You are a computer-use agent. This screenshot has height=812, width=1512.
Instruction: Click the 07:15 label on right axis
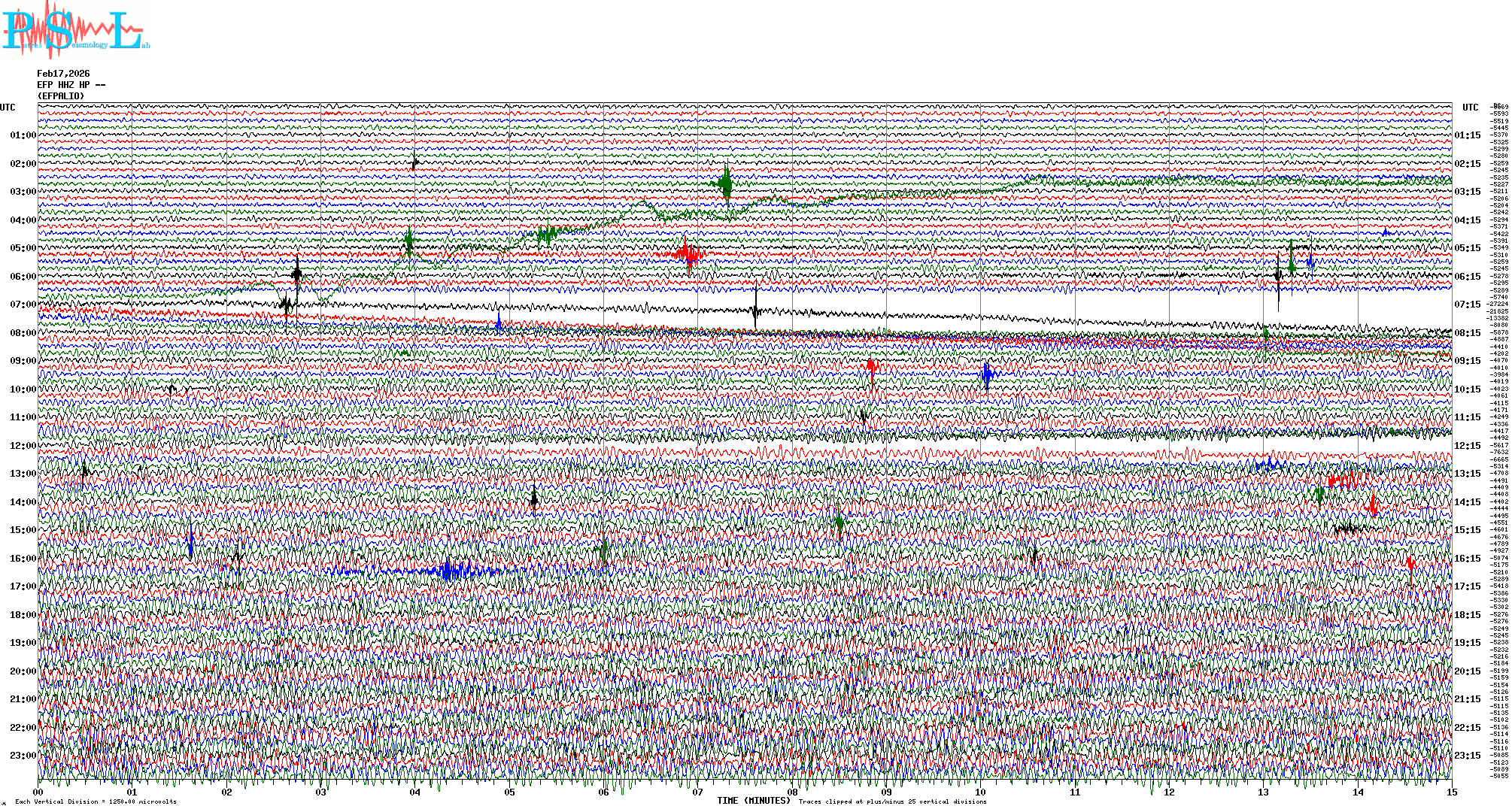pyautogui.click(x=1468, y=304)
